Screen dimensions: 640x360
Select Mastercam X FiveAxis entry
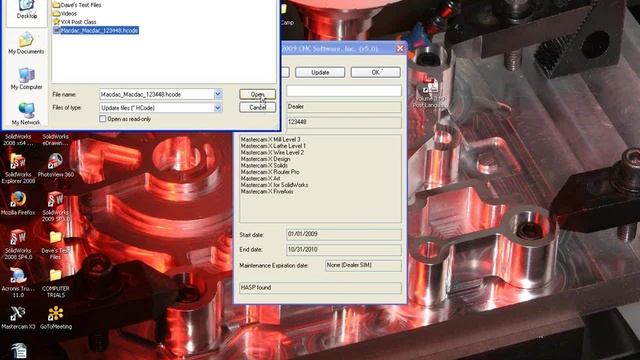click(267, 192)
